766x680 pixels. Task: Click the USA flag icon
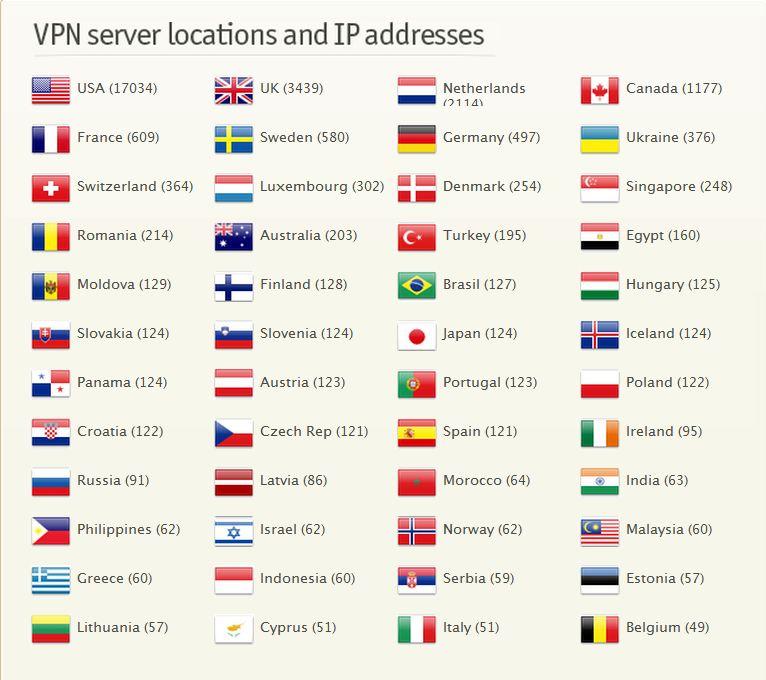[51, 90]
